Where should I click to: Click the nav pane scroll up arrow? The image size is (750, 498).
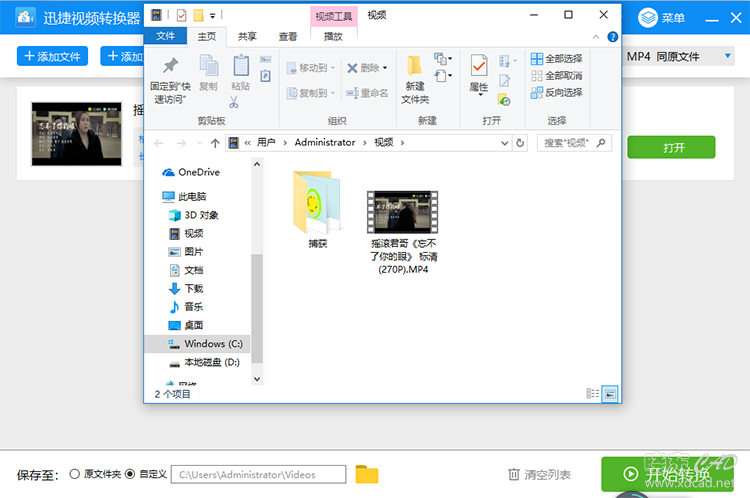pos(257,164)
